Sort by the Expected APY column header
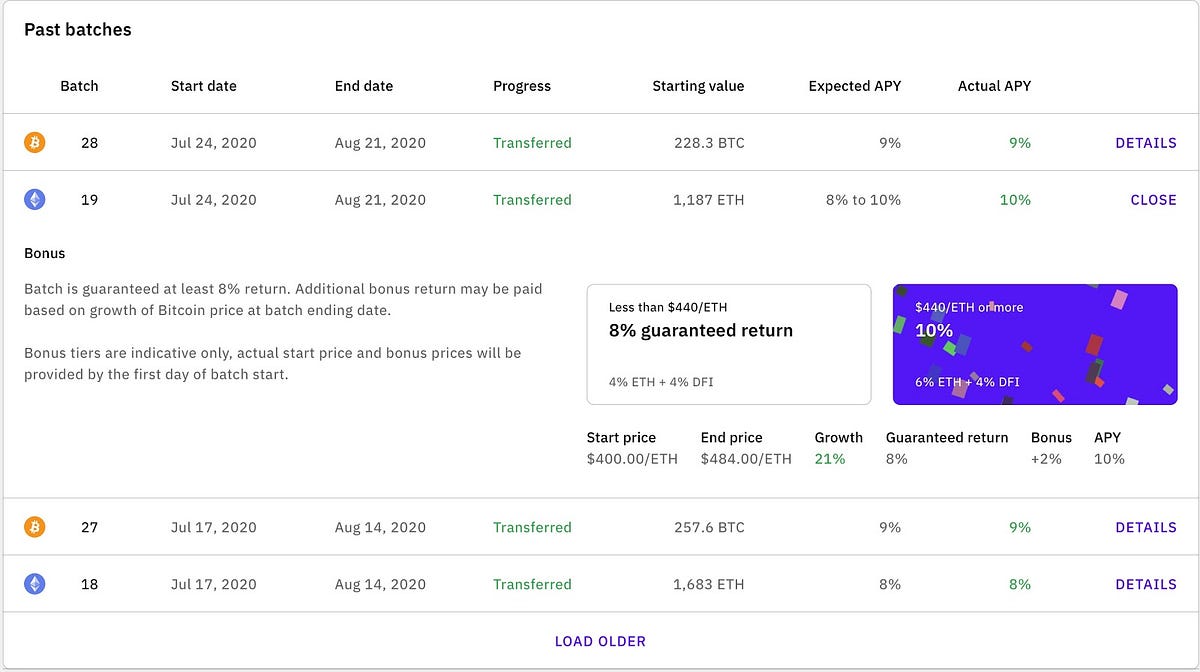Image resolution: width=1200 pixels, height=672 pixels. click(x=855, y=85)
